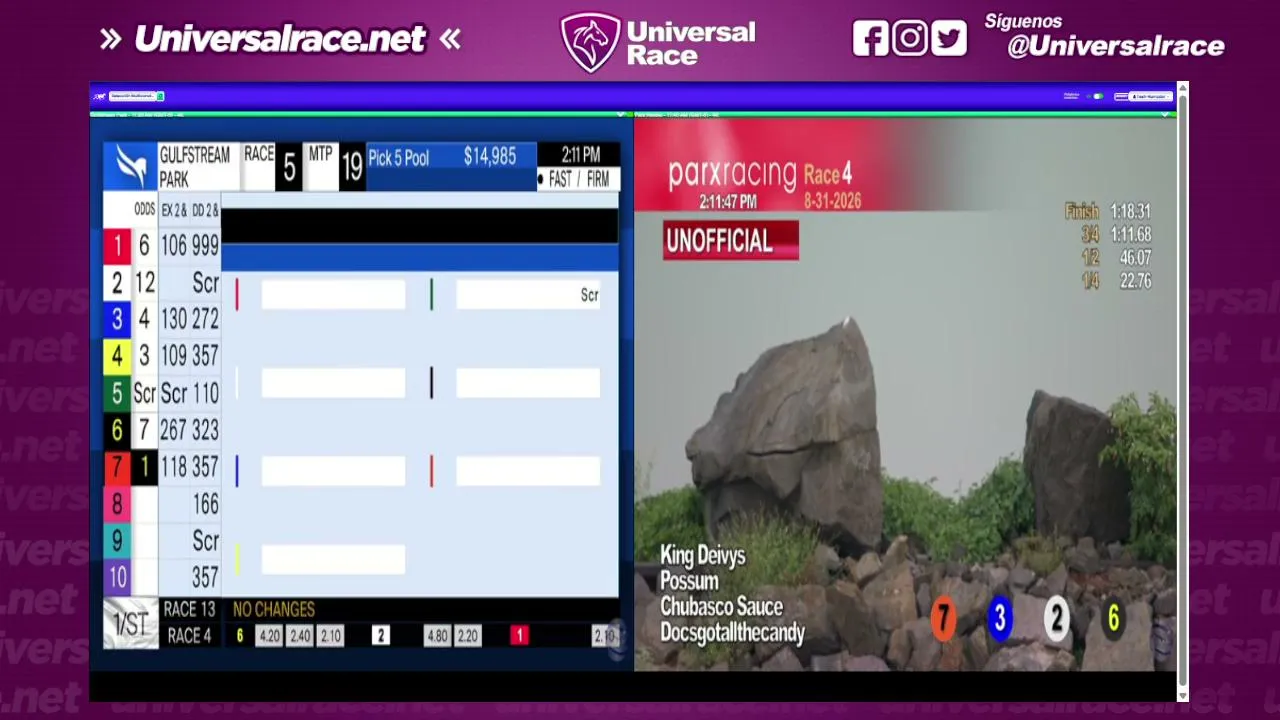
Task: Toggle the switch in the app header
Action: click(x=1098, y=96)
